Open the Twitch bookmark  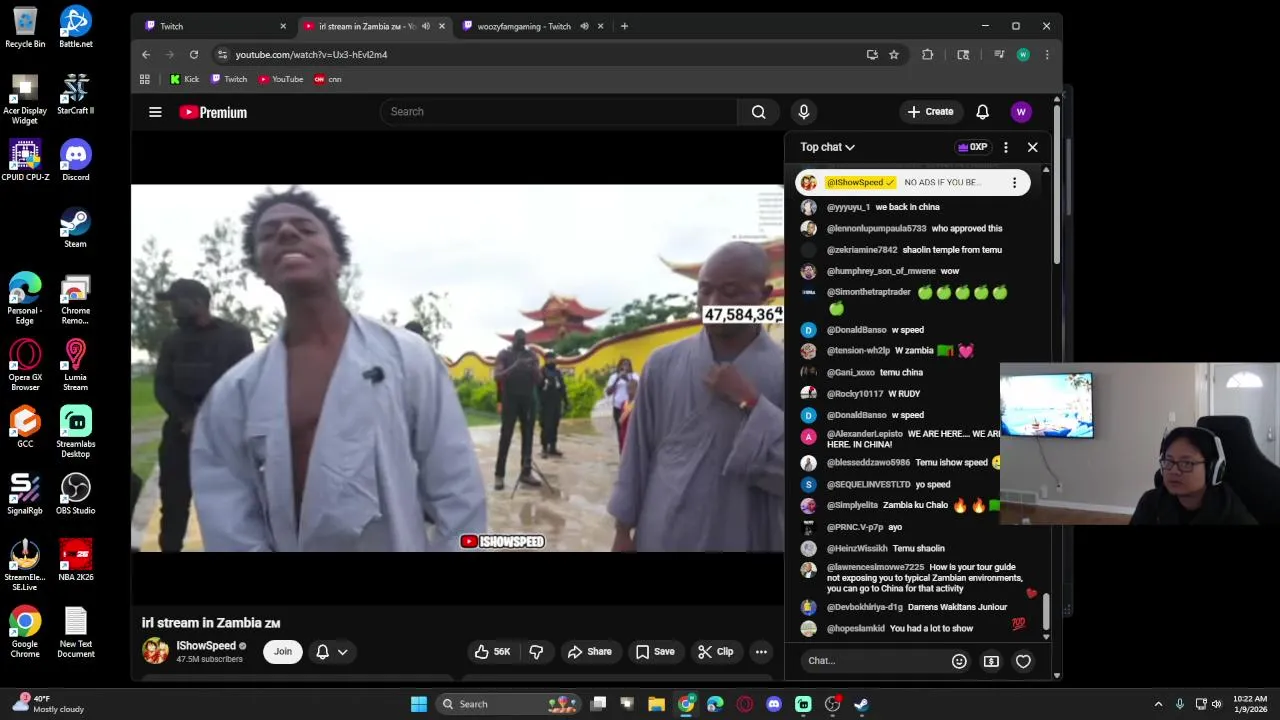tap(229, 79)
